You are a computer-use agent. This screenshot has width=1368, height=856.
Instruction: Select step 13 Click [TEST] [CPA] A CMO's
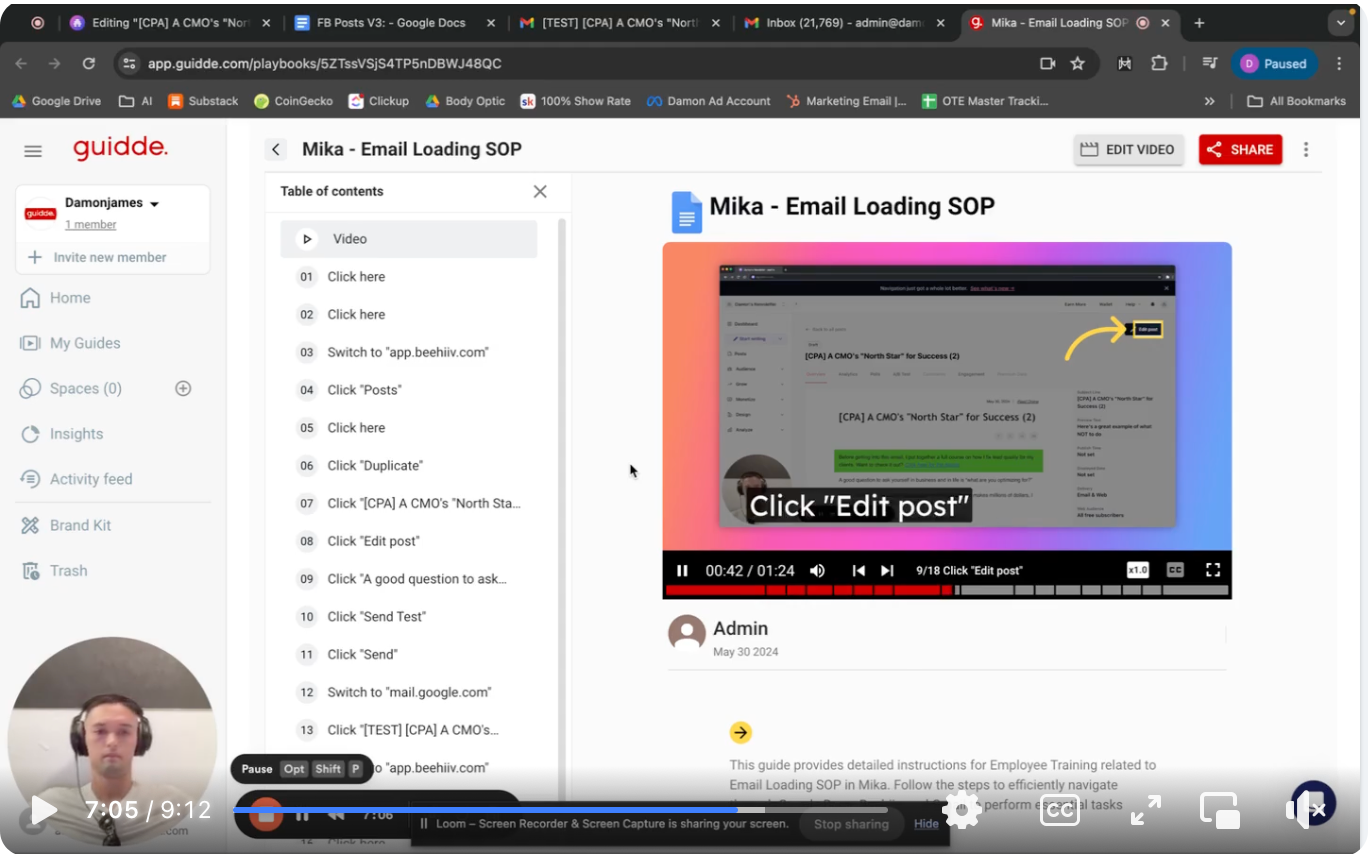(408, 730)
